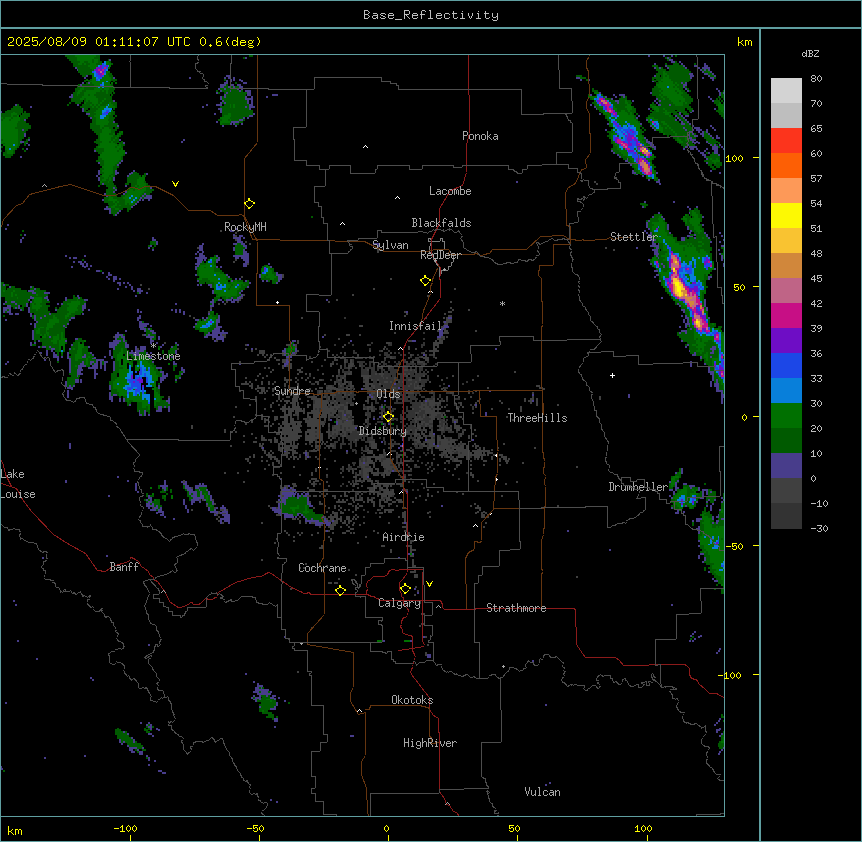Click the Blackfalds city label
Screen dimensions: 862x842
441,223
